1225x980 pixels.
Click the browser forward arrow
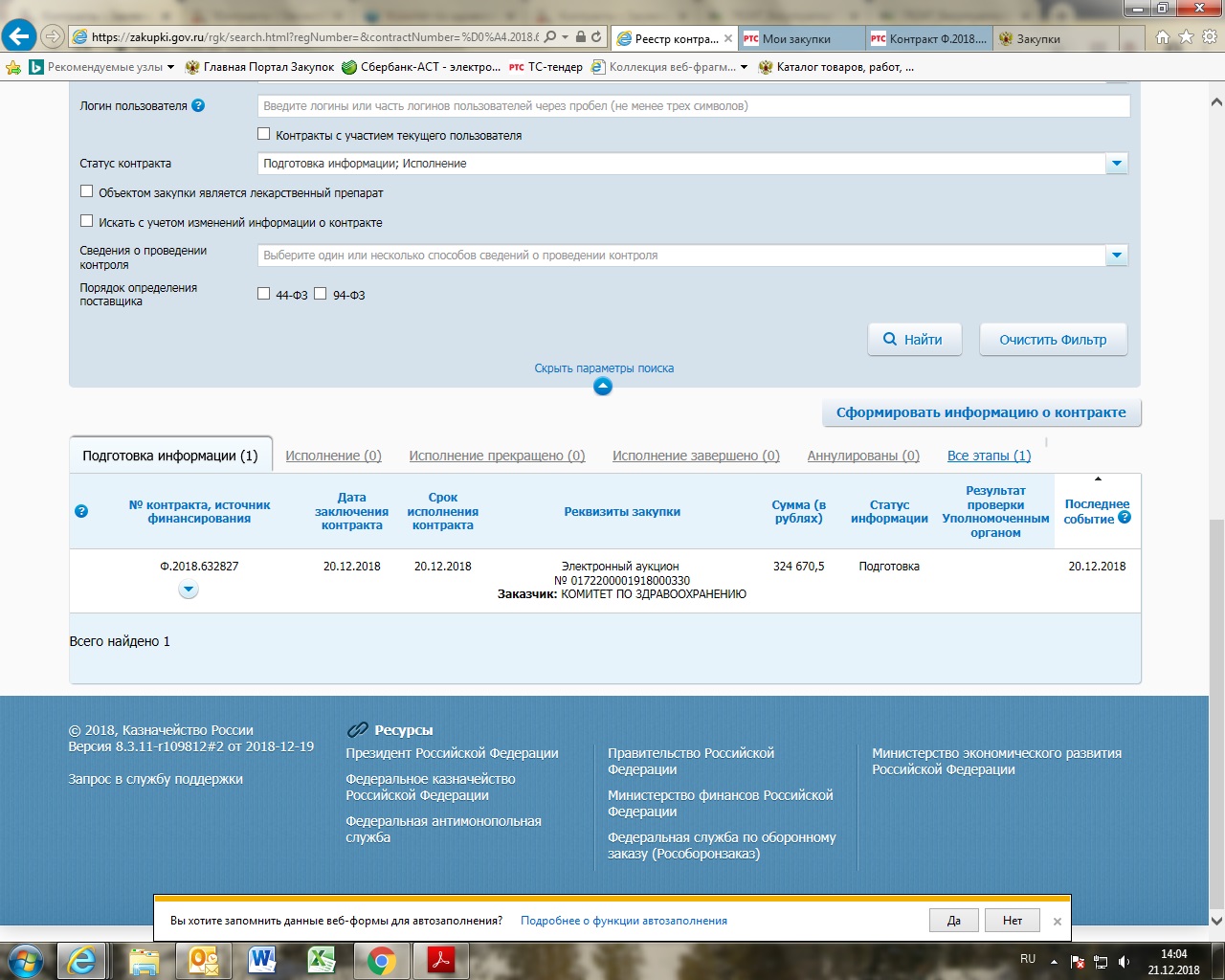[x=53, y=37]
